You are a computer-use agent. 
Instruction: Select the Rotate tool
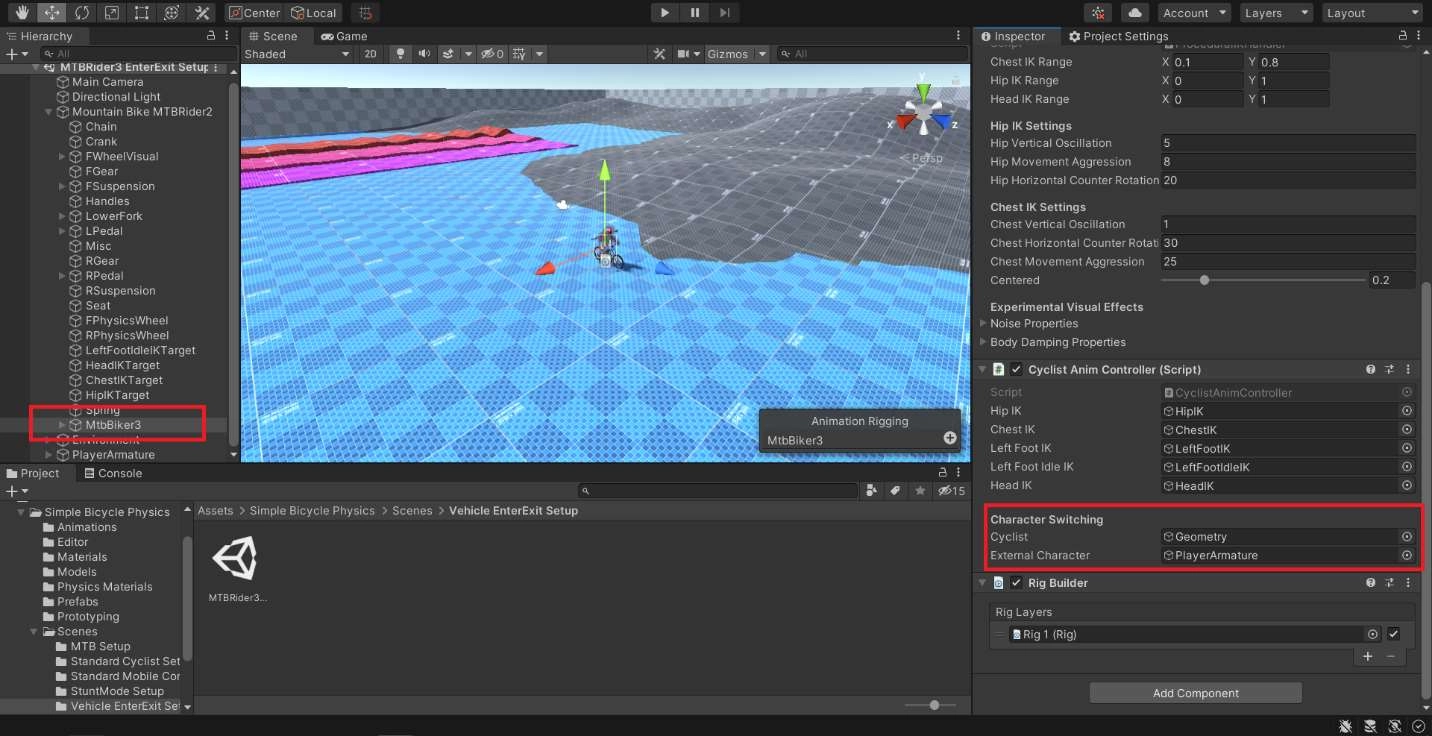(x=82, y=13)
